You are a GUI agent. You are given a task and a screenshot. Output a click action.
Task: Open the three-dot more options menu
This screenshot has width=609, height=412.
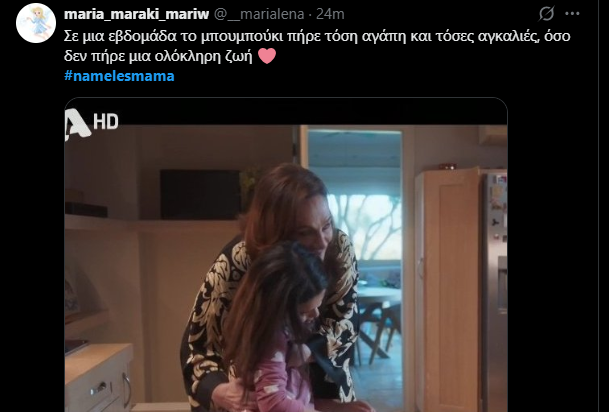pyautogui.click(x=572, y=14)
